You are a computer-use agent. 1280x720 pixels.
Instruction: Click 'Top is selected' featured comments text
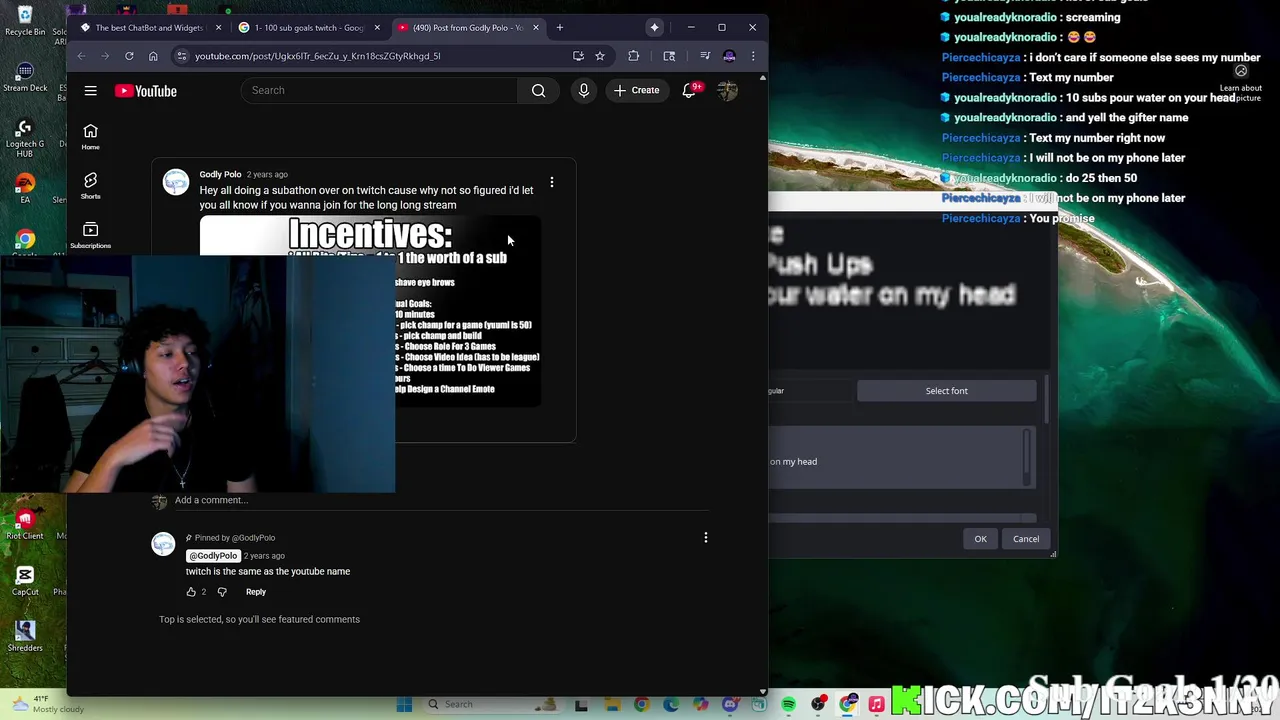click(259, 619)
